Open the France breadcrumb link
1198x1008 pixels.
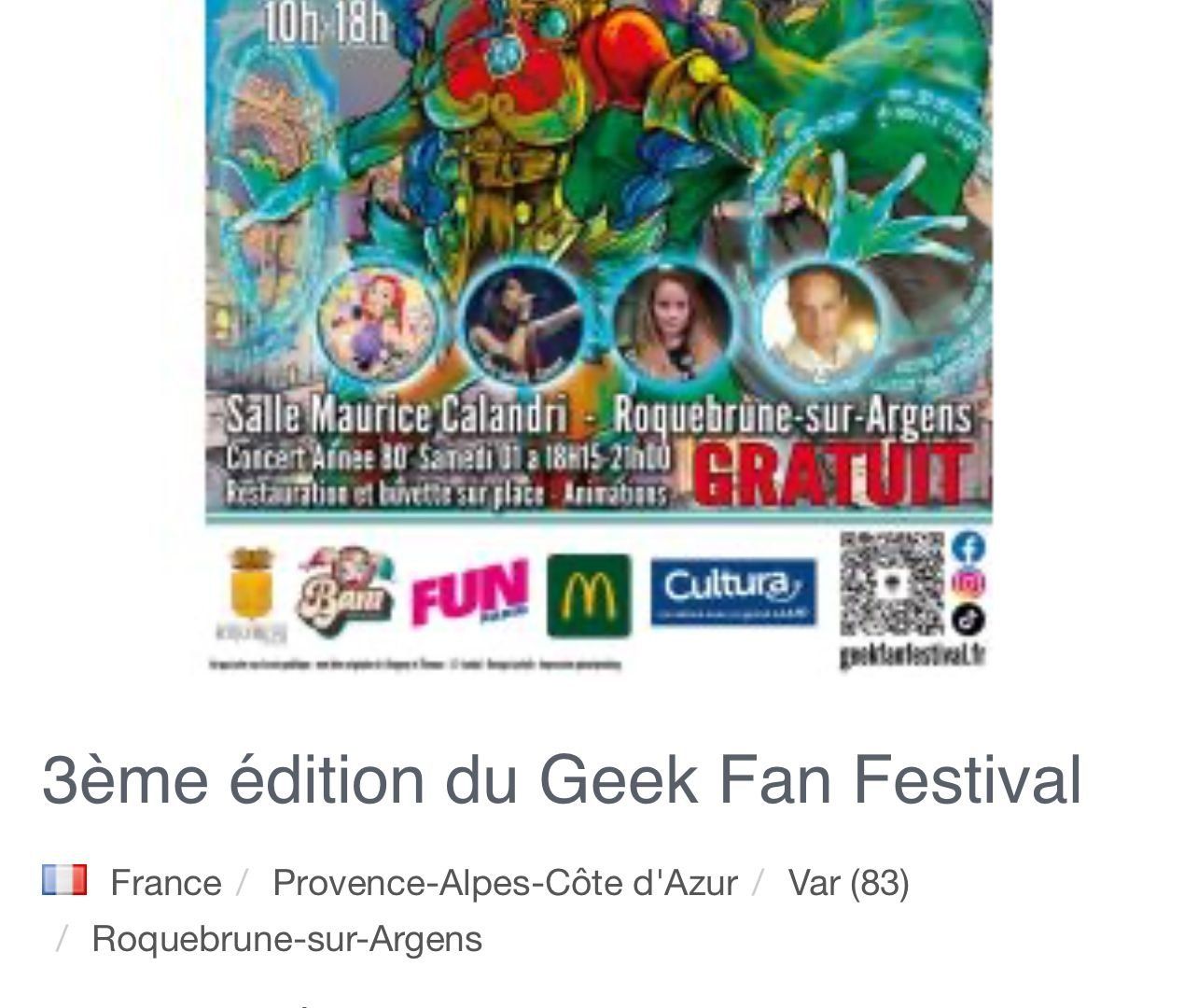166,882
